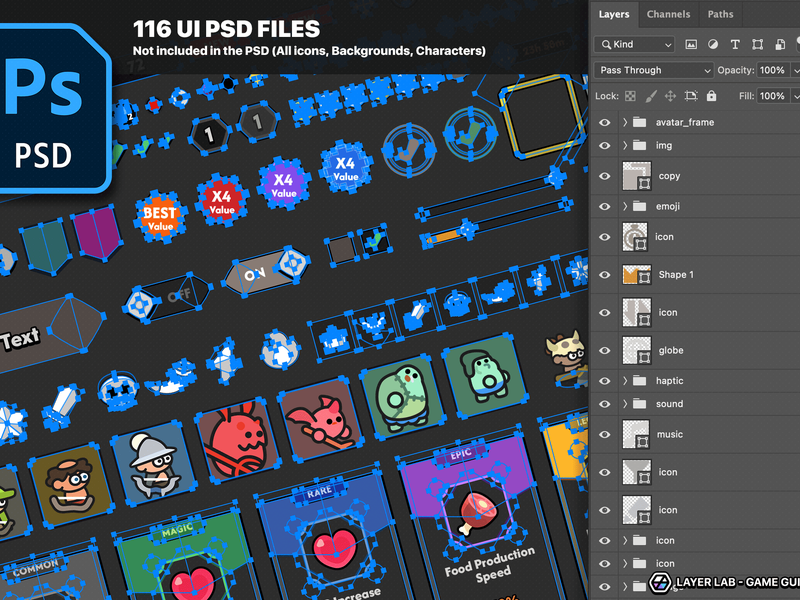Expand the haptic group
Viewport: 800px width, 600px height.
click(x=624, y=381)
